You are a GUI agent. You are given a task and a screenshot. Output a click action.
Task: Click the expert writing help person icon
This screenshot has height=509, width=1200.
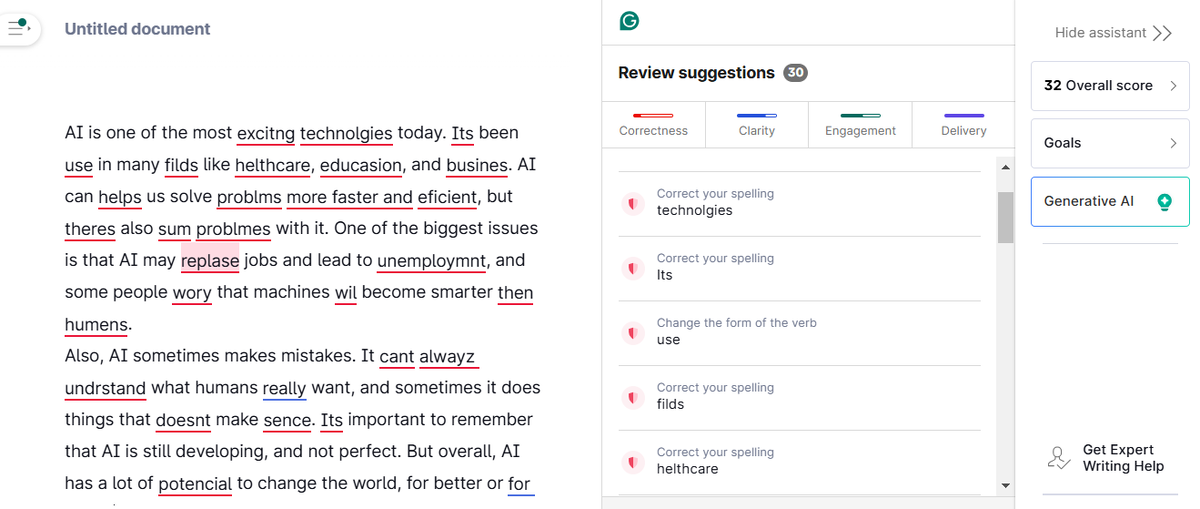[x=1058, y=458]
